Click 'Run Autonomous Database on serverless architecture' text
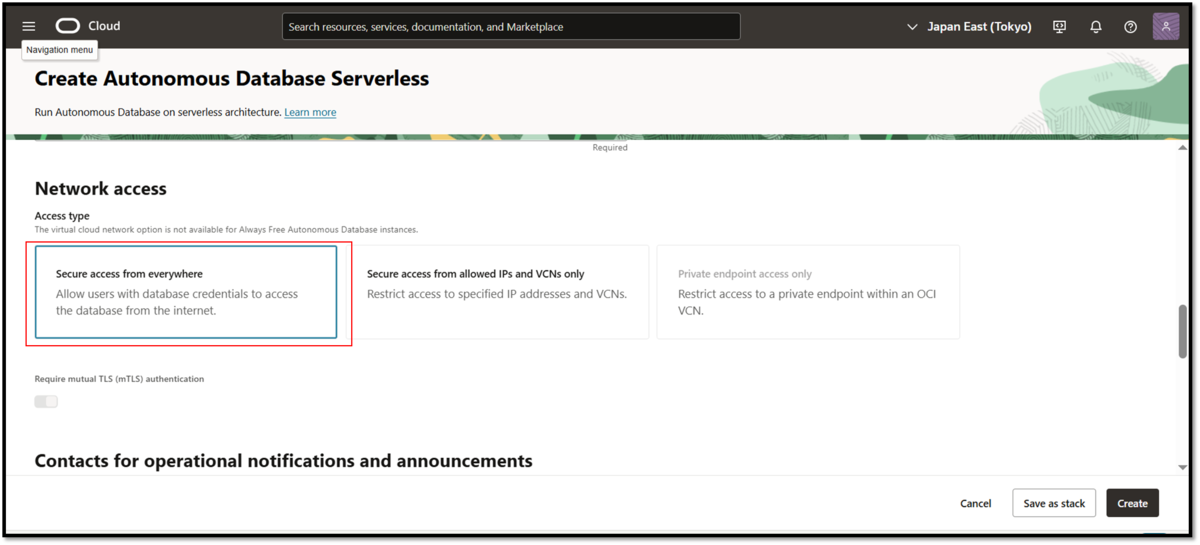1200x545 pixels. coord(157,112)
